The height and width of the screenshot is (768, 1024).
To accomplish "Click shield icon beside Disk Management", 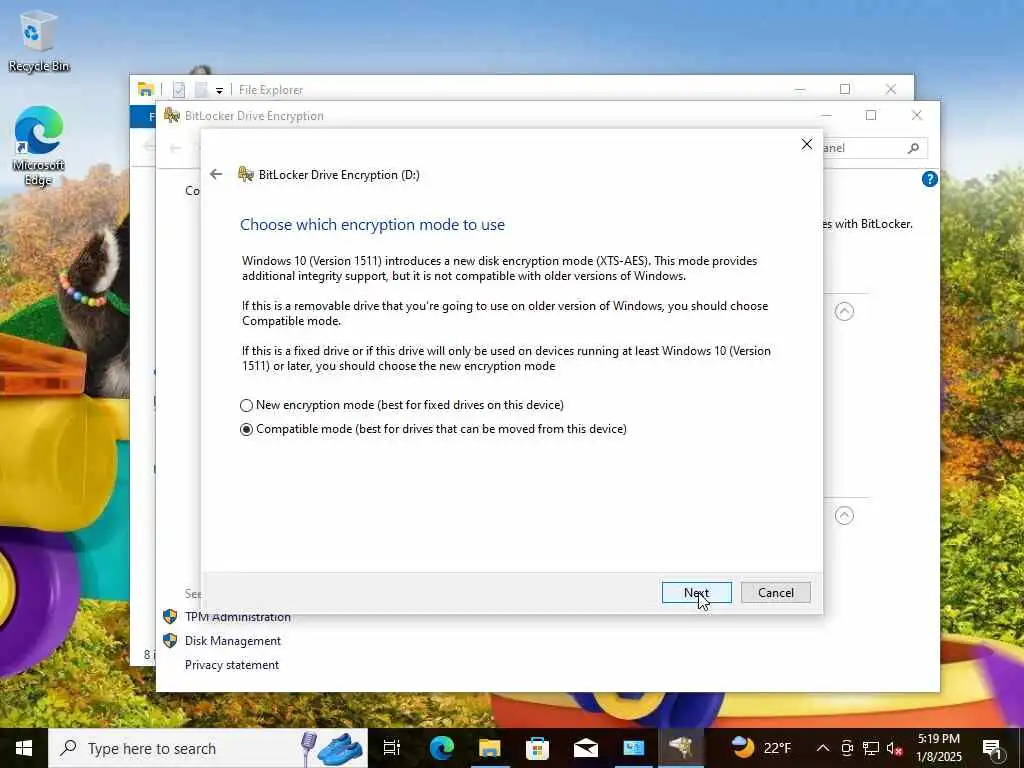I will (x=170, y=641).
